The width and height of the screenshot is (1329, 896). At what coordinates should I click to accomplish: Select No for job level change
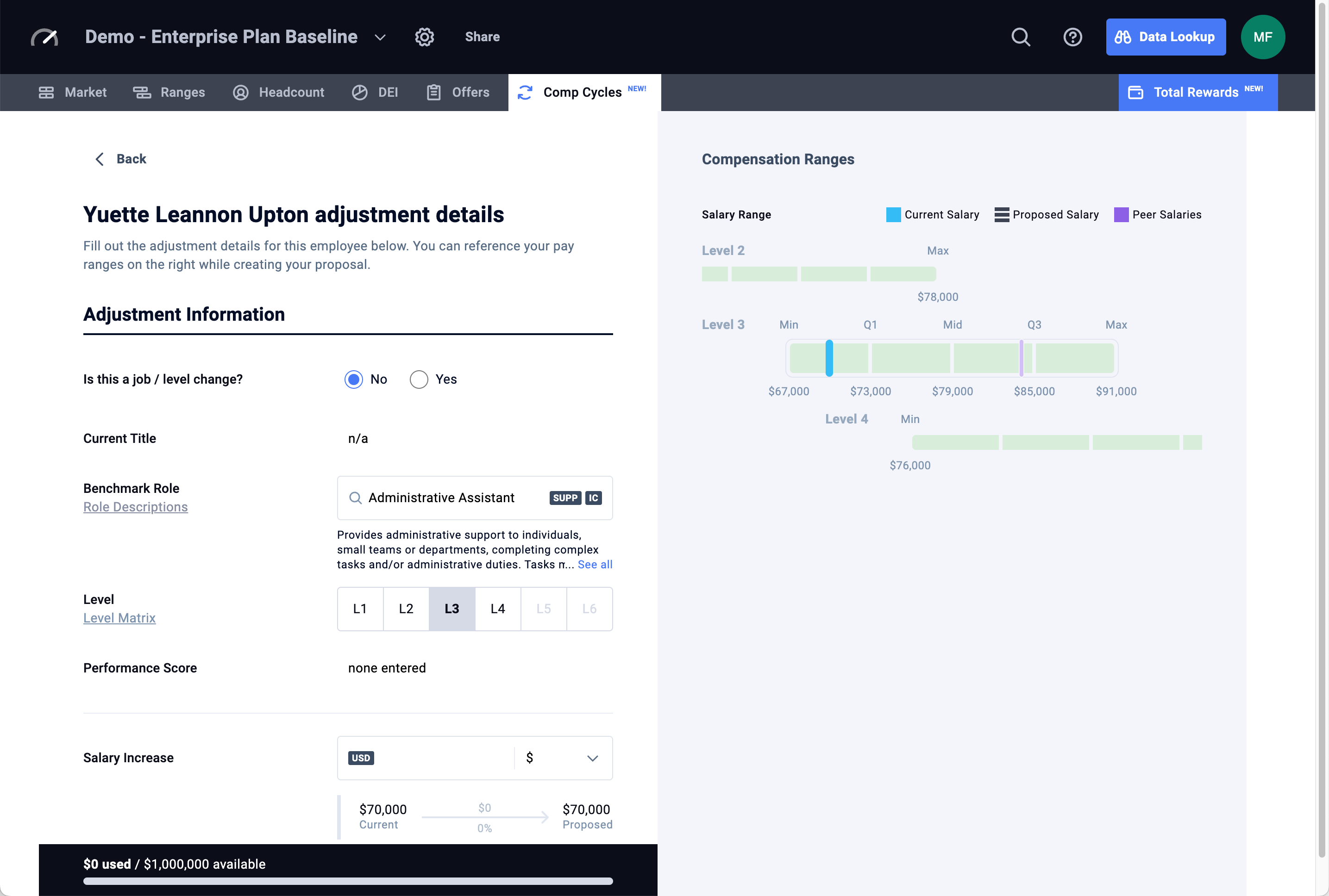pyautogui.click(x=353, y=379)
